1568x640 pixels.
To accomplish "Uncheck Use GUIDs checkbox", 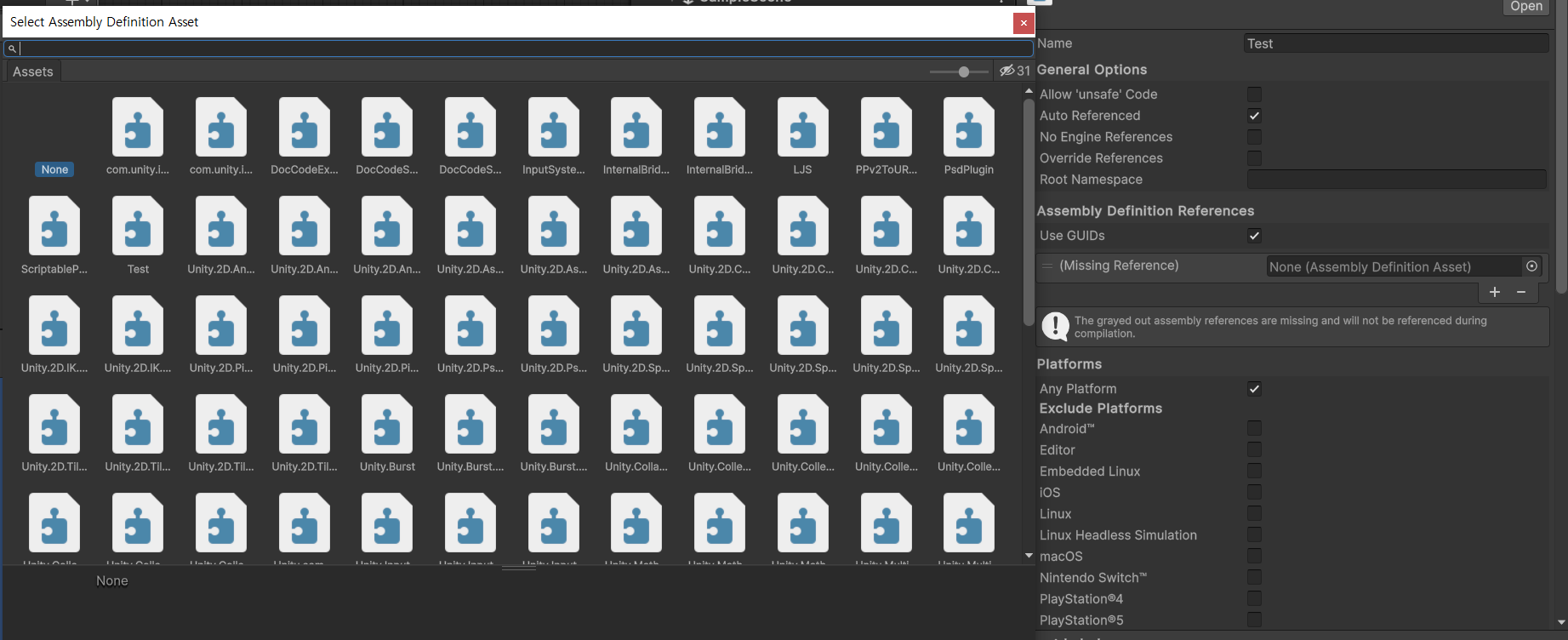I will pyautogui.click(x=1254, y=236).
